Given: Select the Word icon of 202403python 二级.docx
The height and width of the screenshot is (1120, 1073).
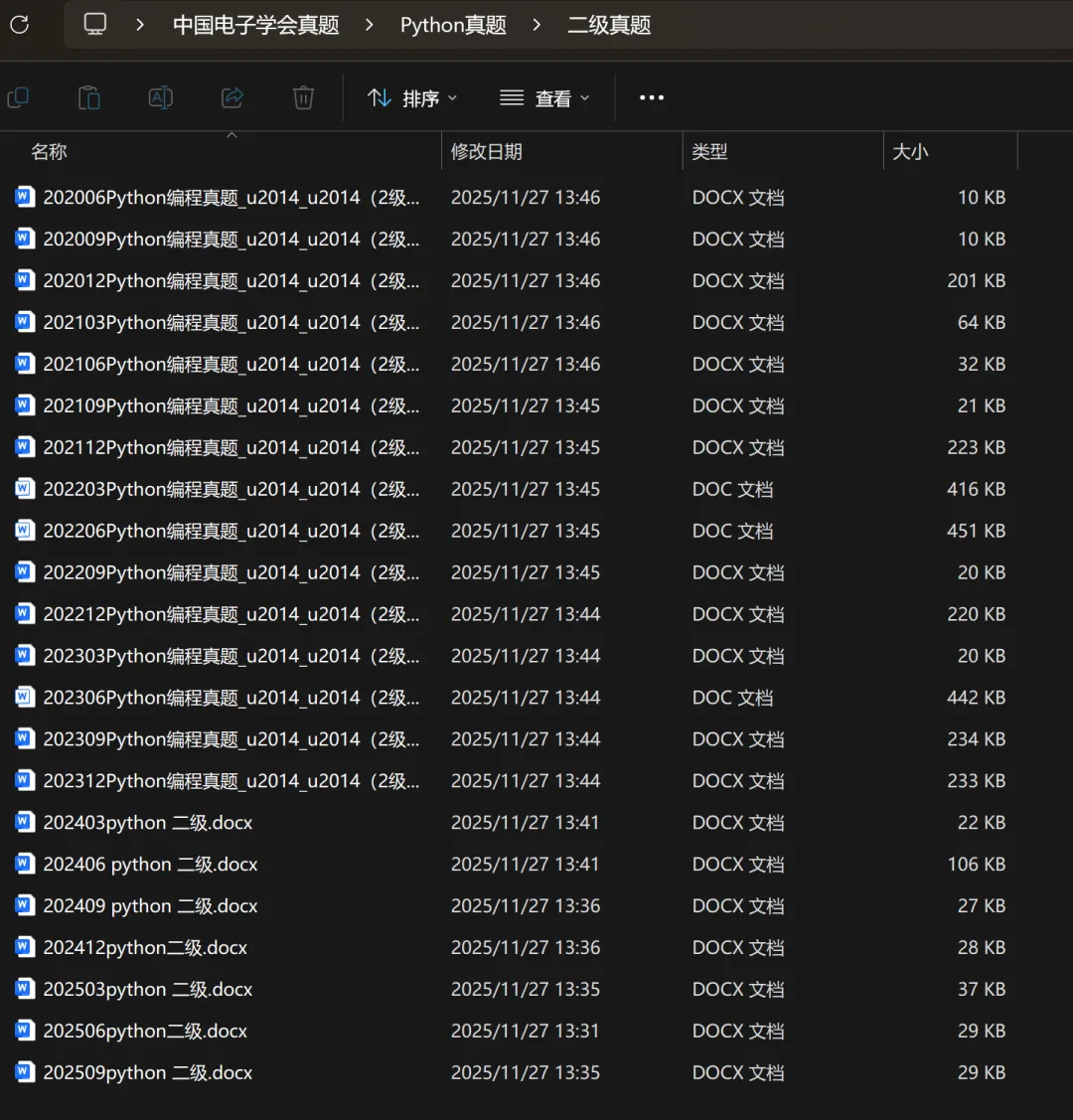Looking at the screenshot, I should coord(25,822).
